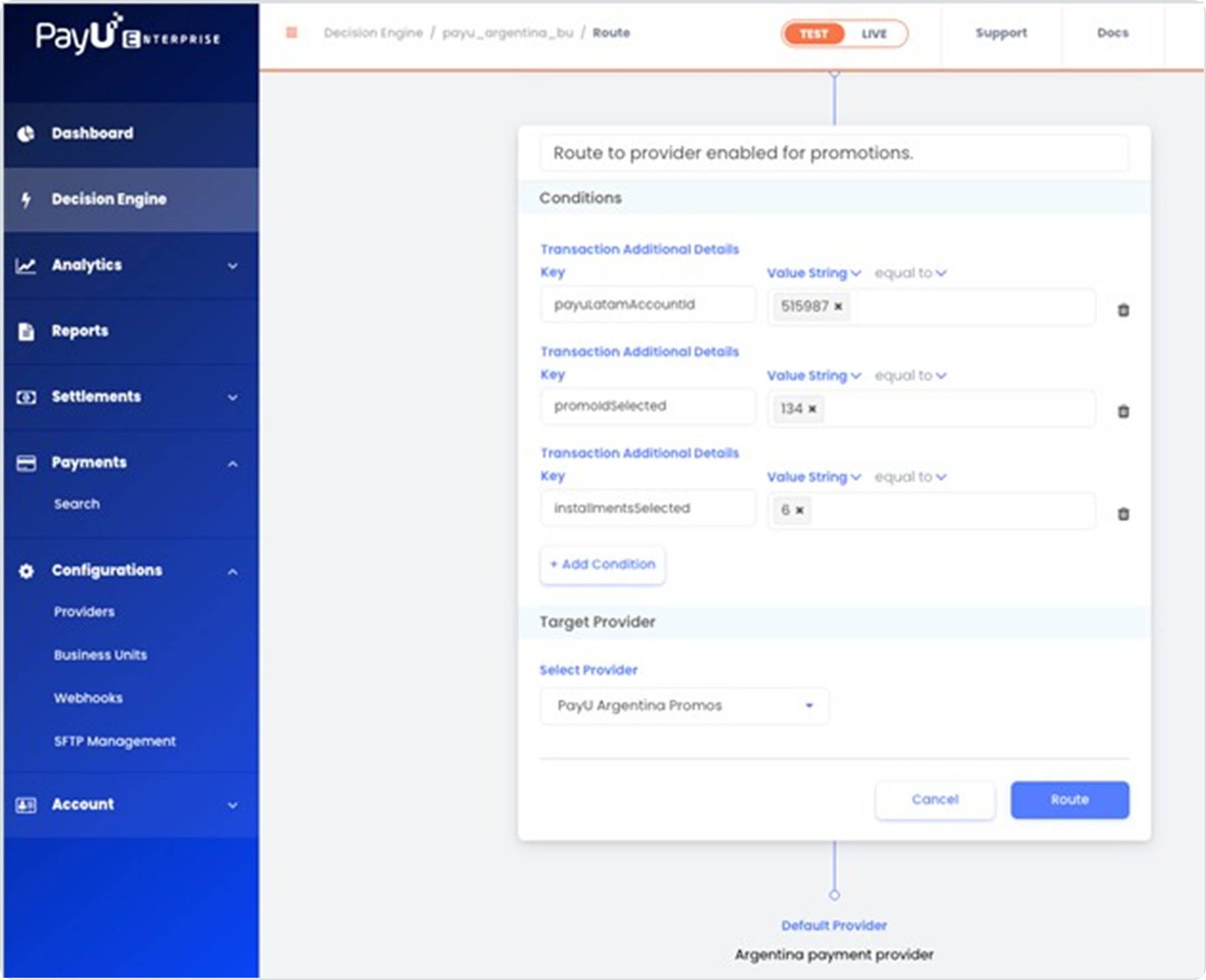The width and height of the screenshot is (1206, 980).
Task: Click the blue Route button
Action: pyautogui.click(x=1070, y=800)
